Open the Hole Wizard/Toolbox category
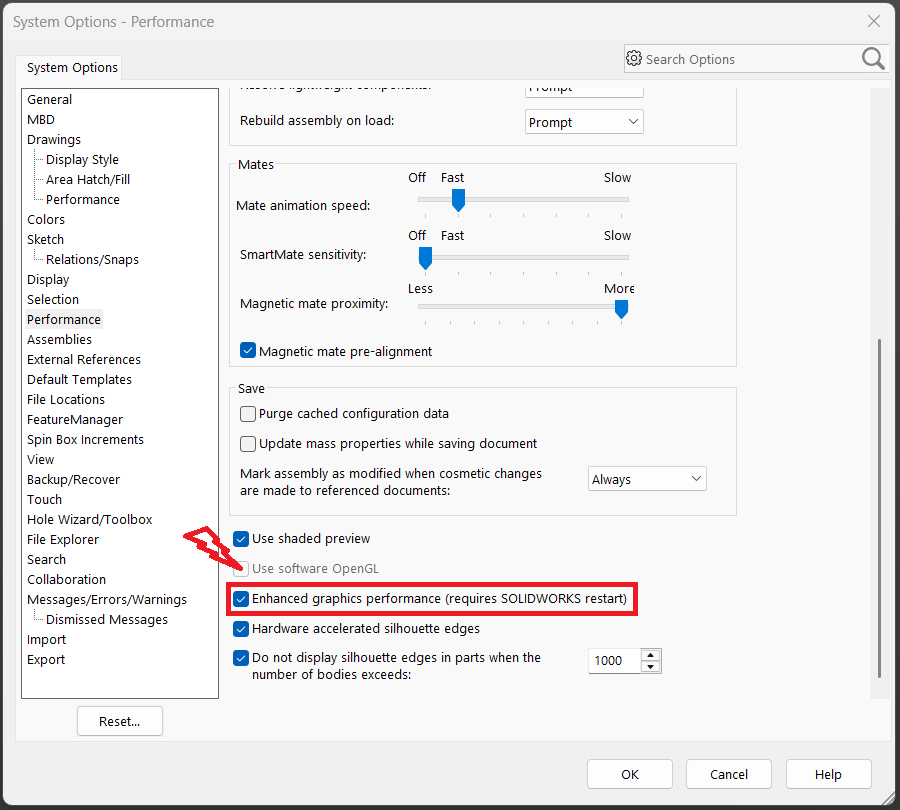This screenshot has width=900, height=810. pos(90,520)
